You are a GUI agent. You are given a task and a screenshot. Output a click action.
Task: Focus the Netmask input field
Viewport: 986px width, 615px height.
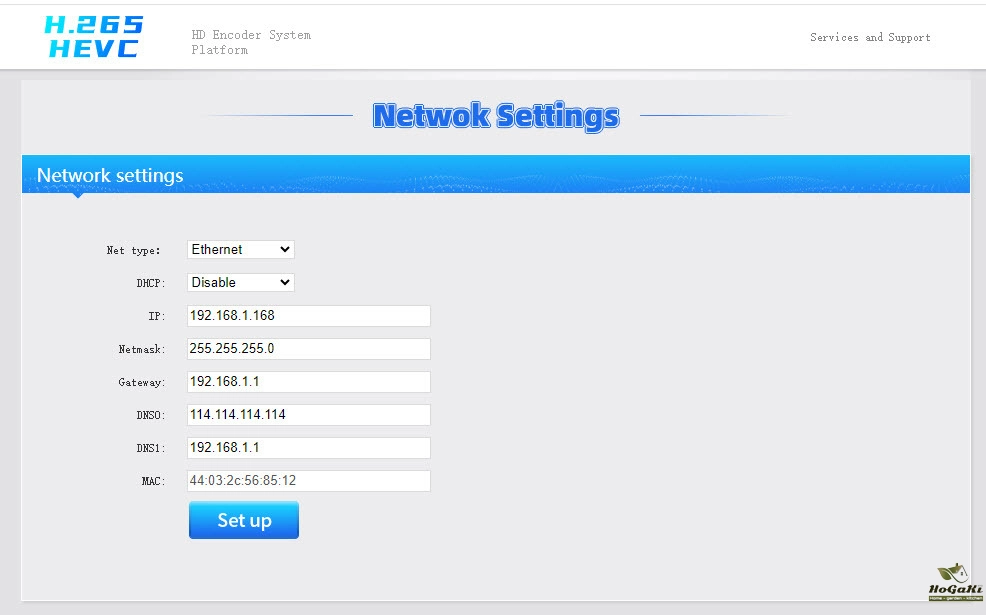click(309, 348)
